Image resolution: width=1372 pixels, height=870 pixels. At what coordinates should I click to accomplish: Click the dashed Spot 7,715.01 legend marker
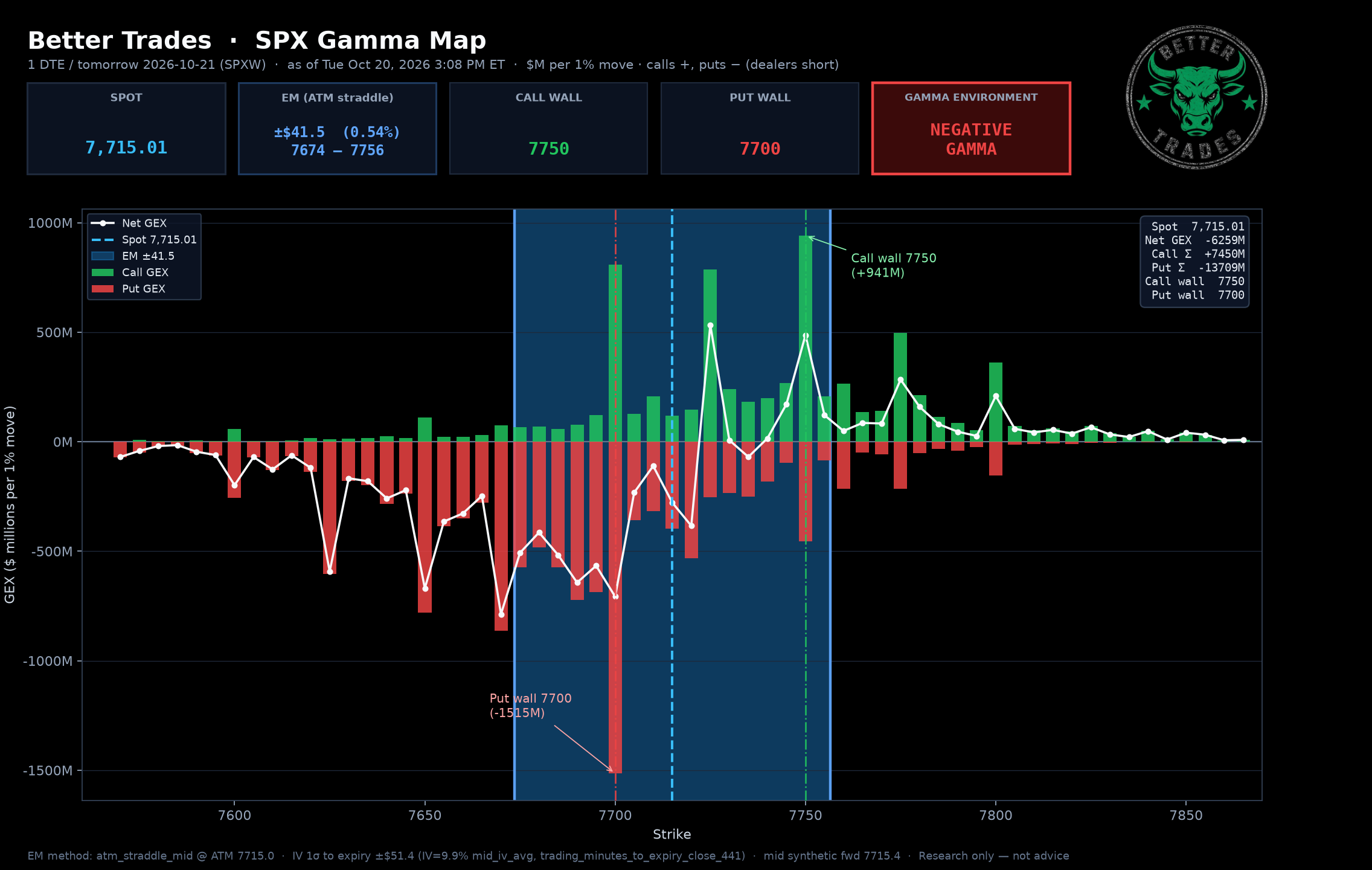pos(103,240)
